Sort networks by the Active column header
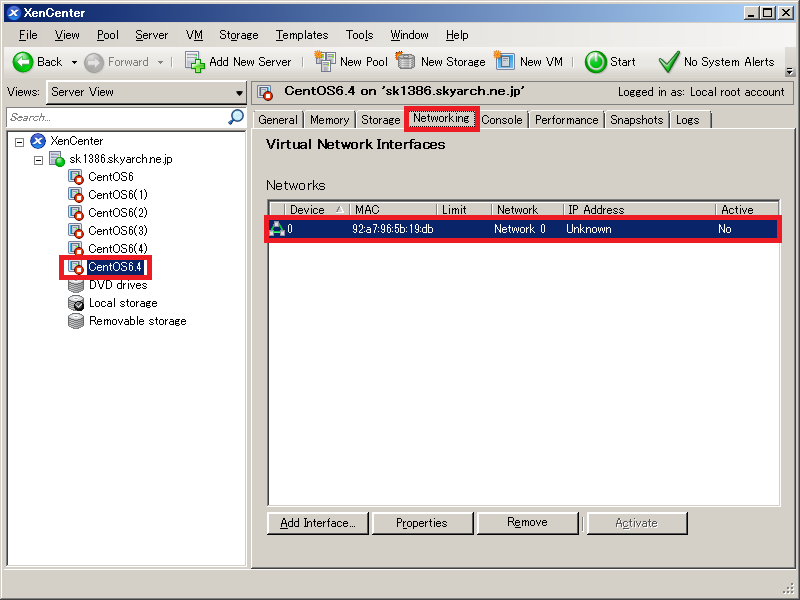This screenshot has height=600, width=800. coord(747,209)
